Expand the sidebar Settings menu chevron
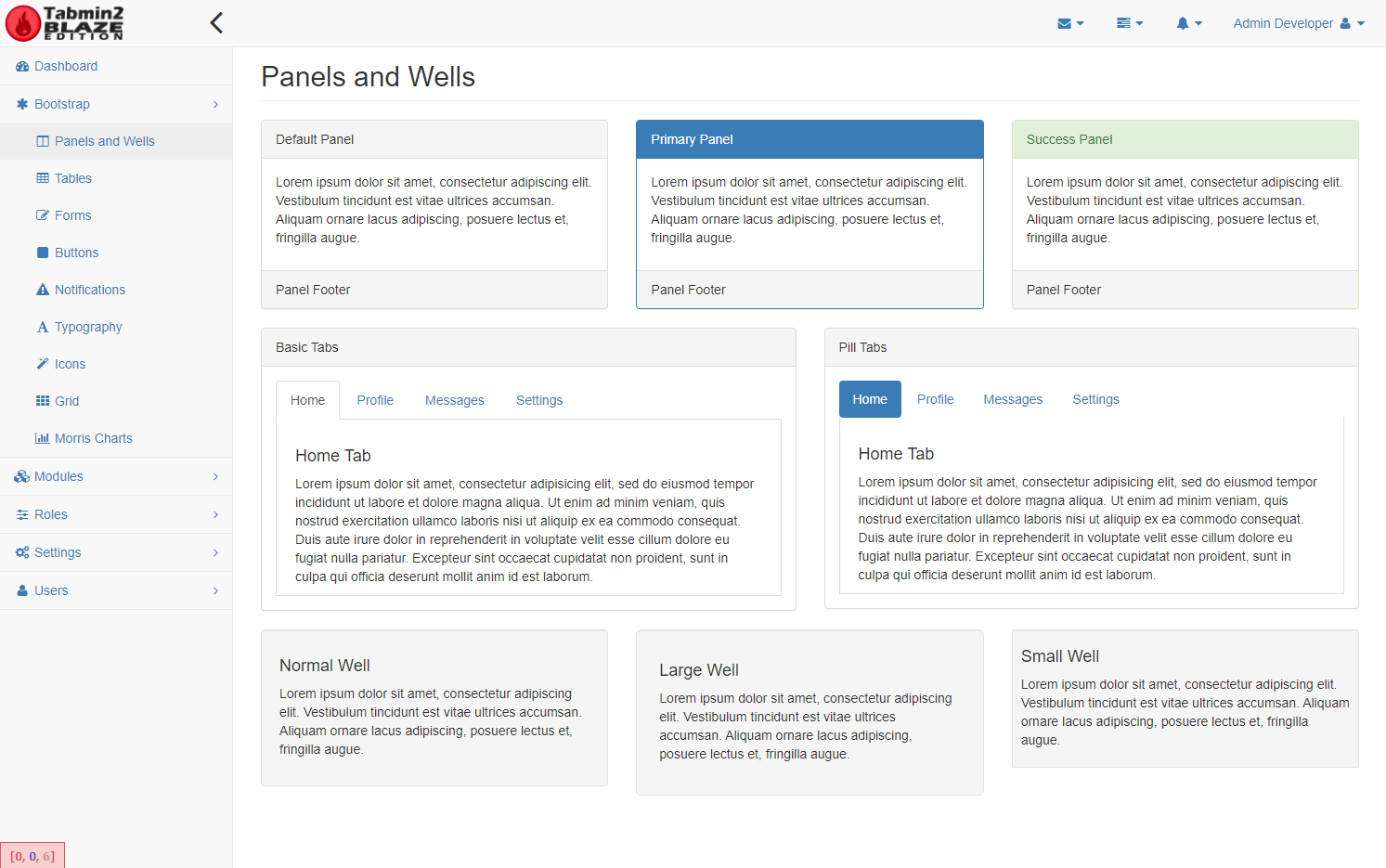 [x=215, y=552]
